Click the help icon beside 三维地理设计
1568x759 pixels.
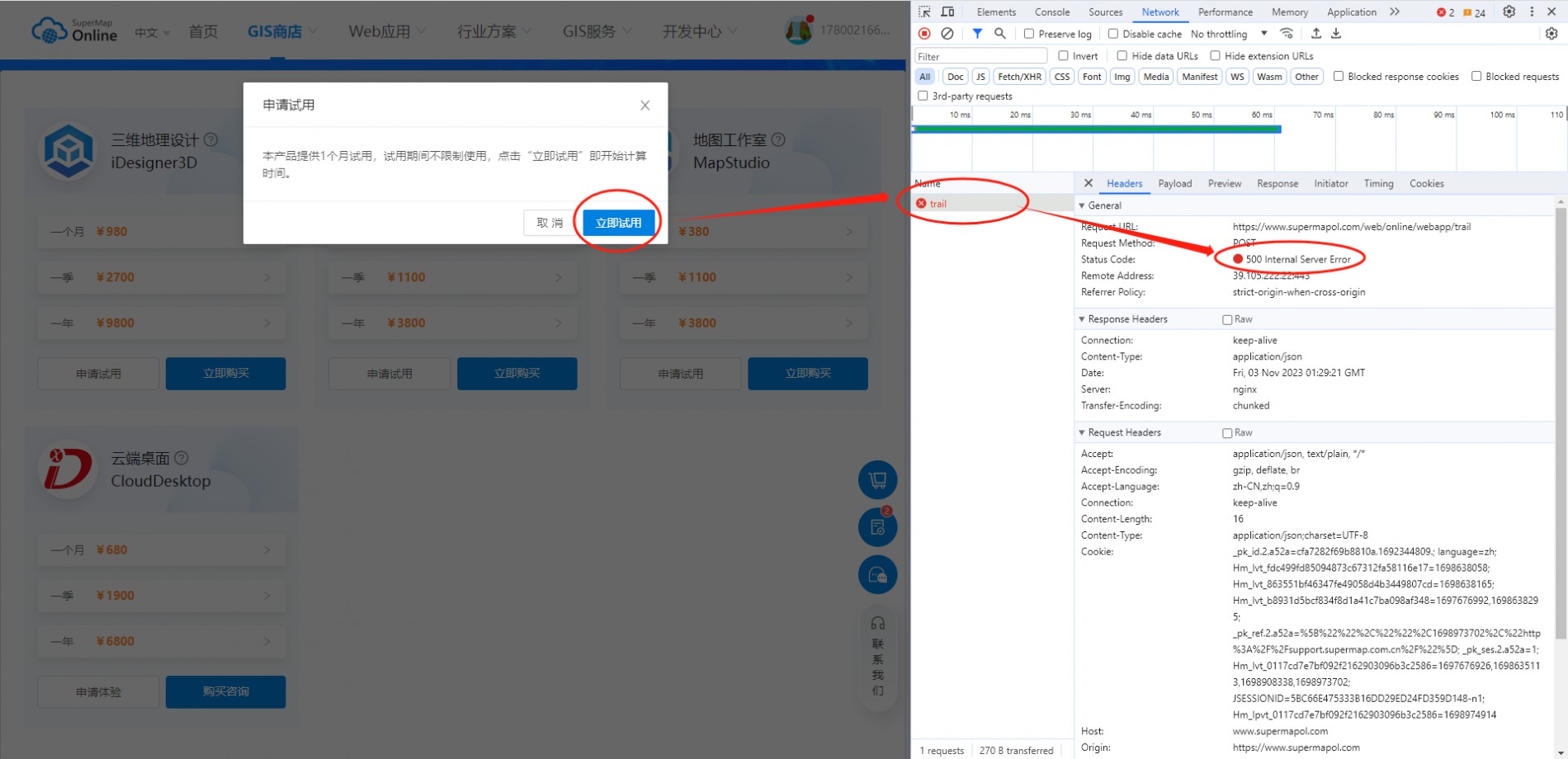(x=210, y=139)
